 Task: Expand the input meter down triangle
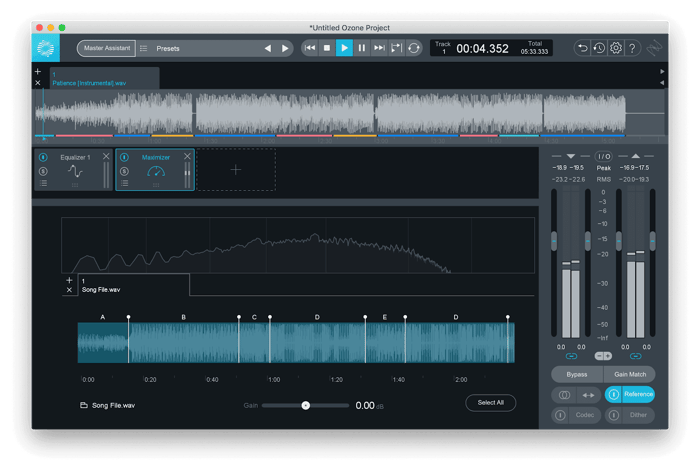(571, 156)
